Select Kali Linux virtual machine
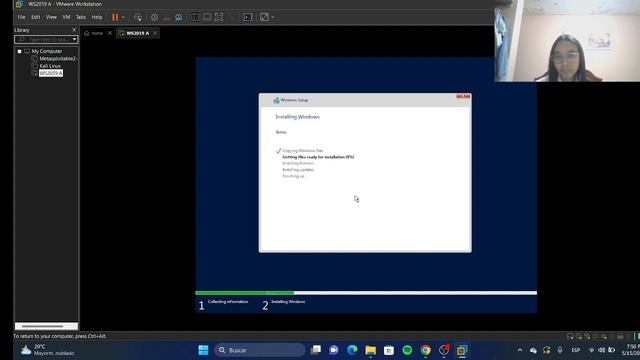Viewport: 640px width, 360px height. pos(50,66)
